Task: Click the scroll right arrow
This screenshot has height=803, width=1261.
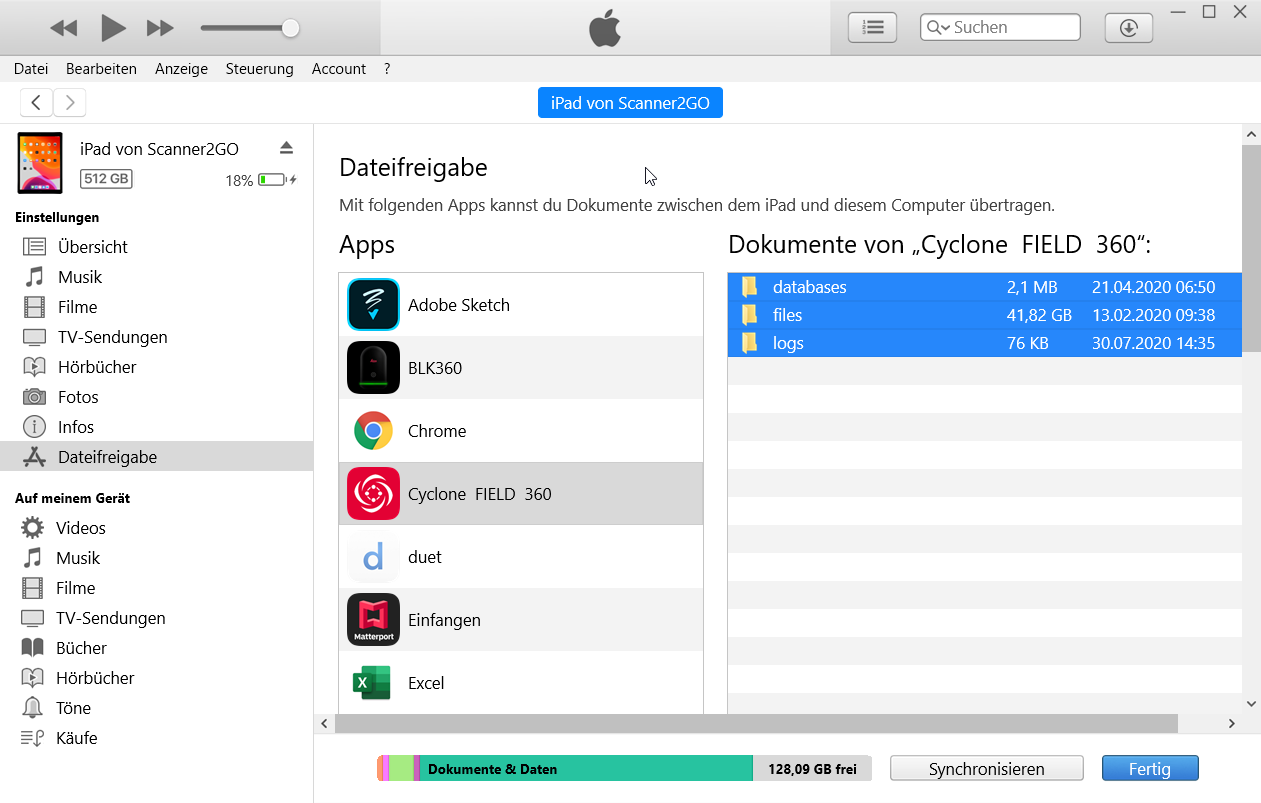Action: click(1232, 723)
